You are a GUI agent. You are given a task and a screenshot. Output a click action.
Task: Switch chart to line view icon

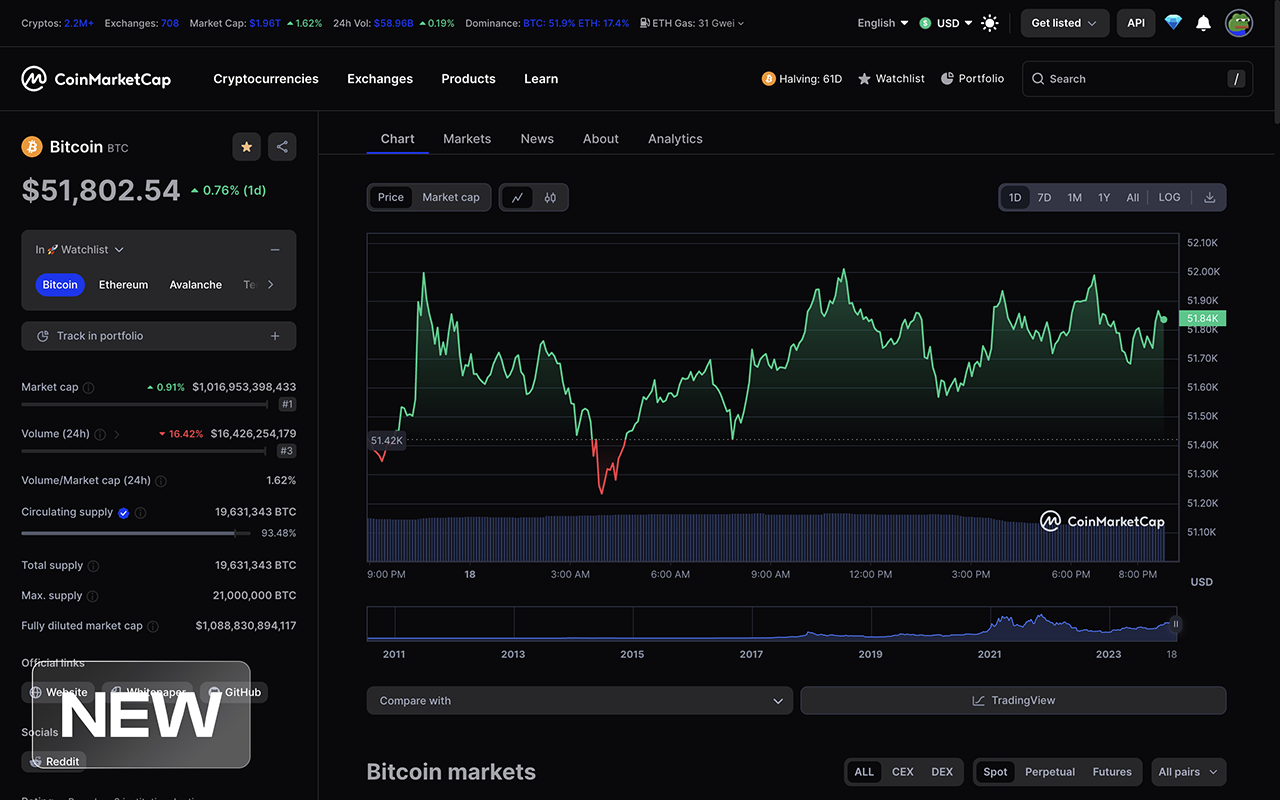click(x=517, y=197)
